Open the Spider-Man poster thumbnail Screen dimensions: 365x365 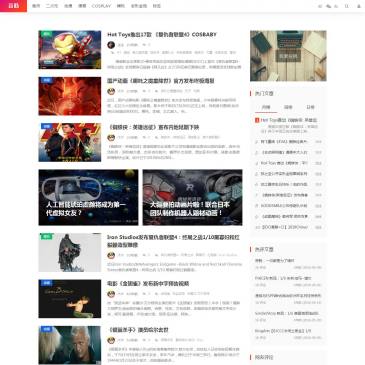point(70,142)
